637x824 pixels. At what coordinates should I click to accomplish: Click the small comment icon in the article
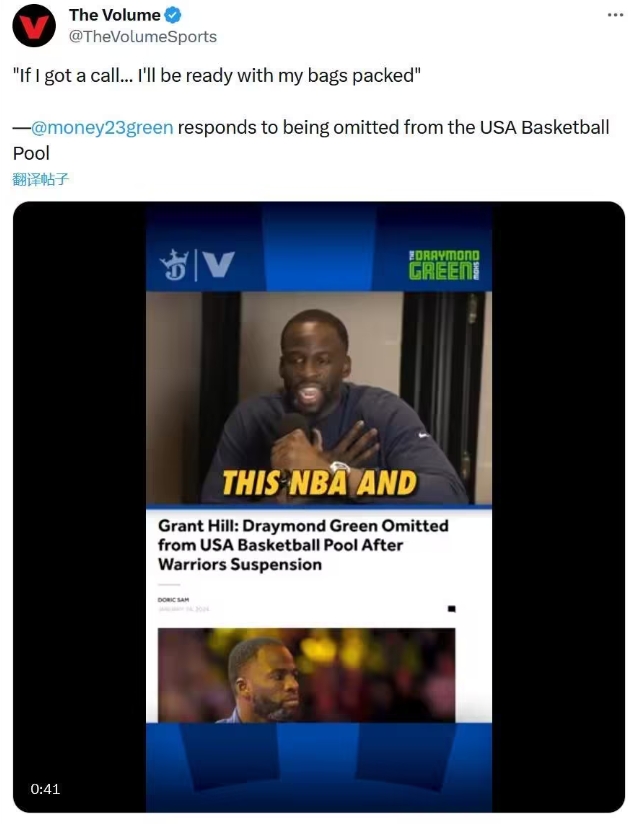(x=451, y=609)
